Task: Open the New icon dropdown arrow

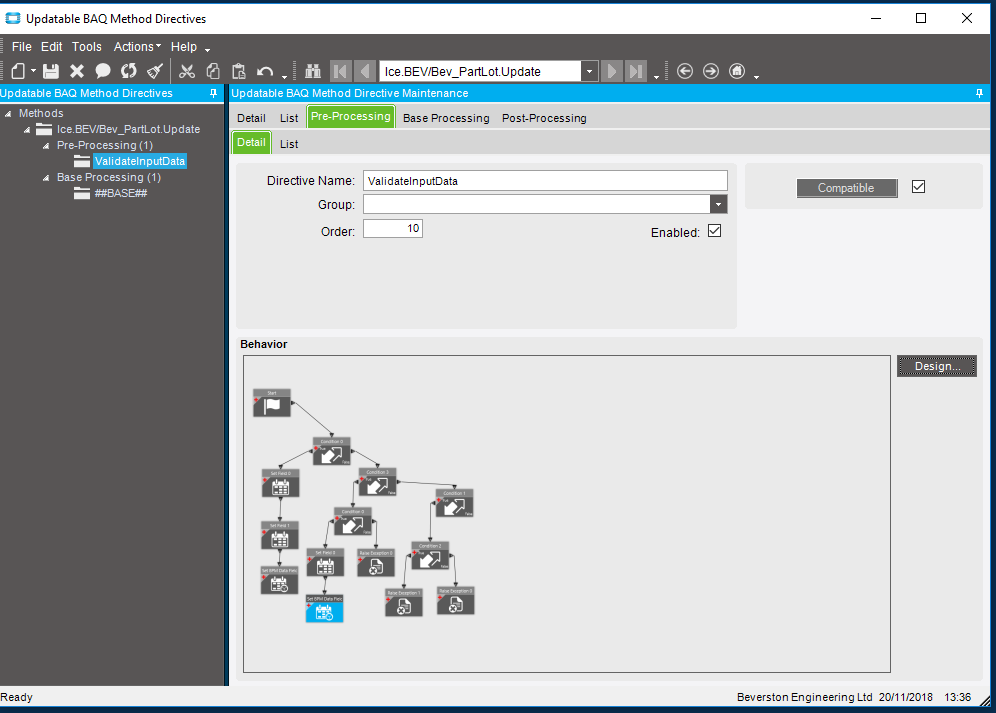Action: [x=33, y=71]
